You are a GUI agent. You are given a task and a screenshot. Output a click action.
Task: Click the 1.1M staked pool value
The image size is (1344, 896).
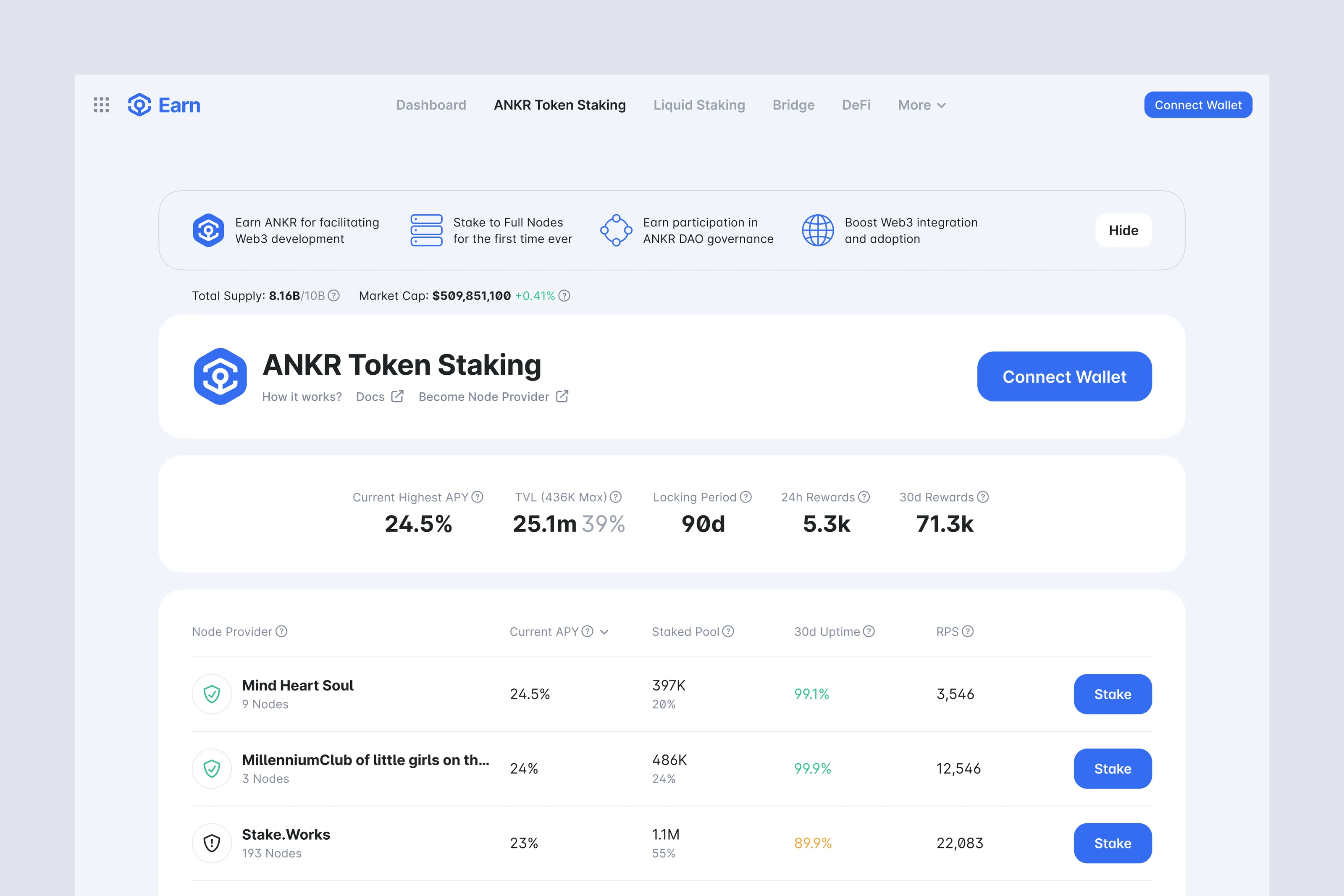click(x=665, y=834)
